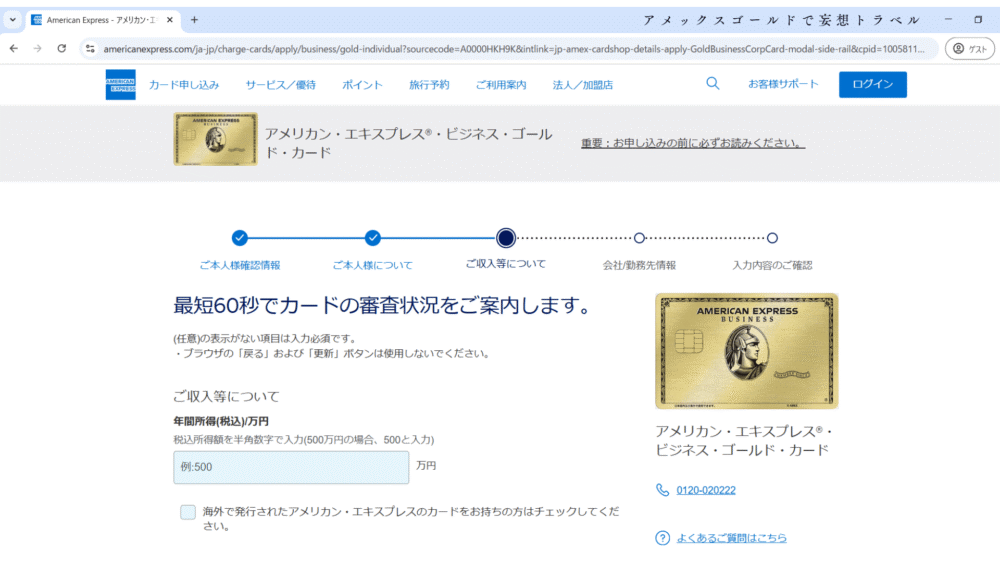
Task: Click the small gold card thumbnail in header
Action: [x=216, y=139]
